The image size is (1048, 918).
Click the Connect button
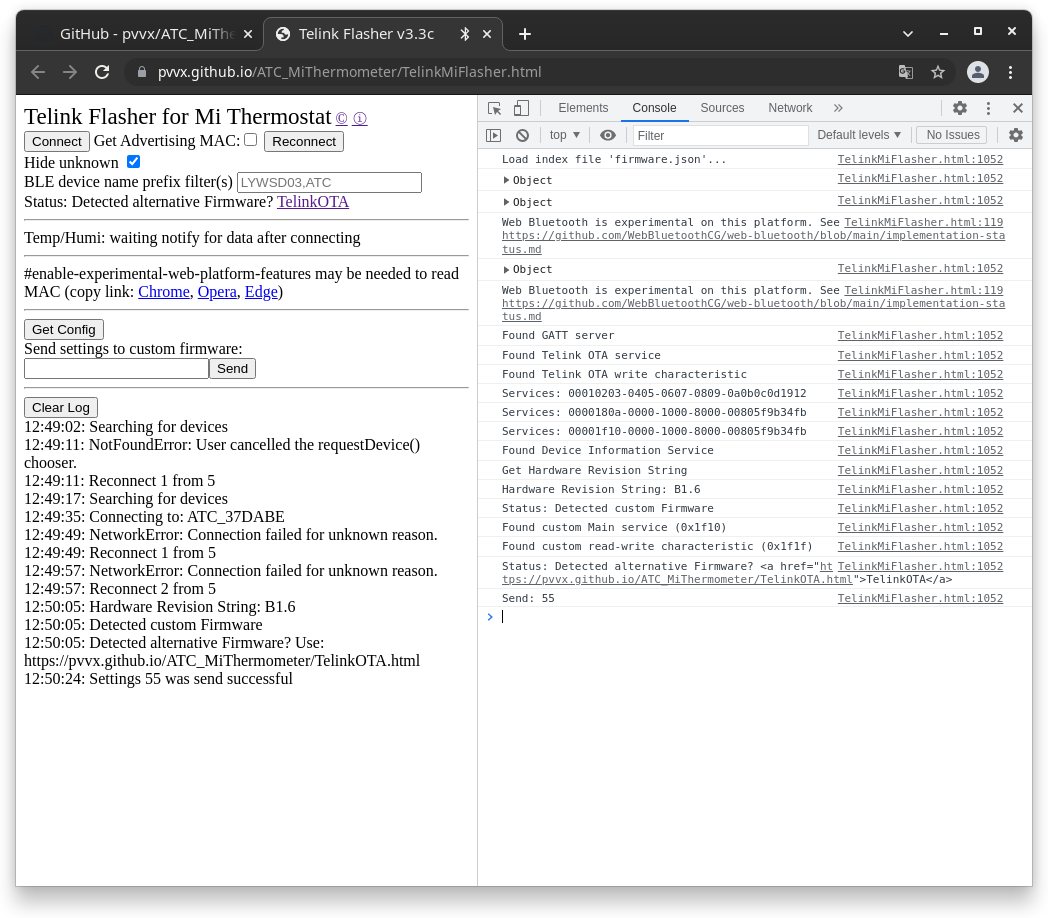[57, 142]
